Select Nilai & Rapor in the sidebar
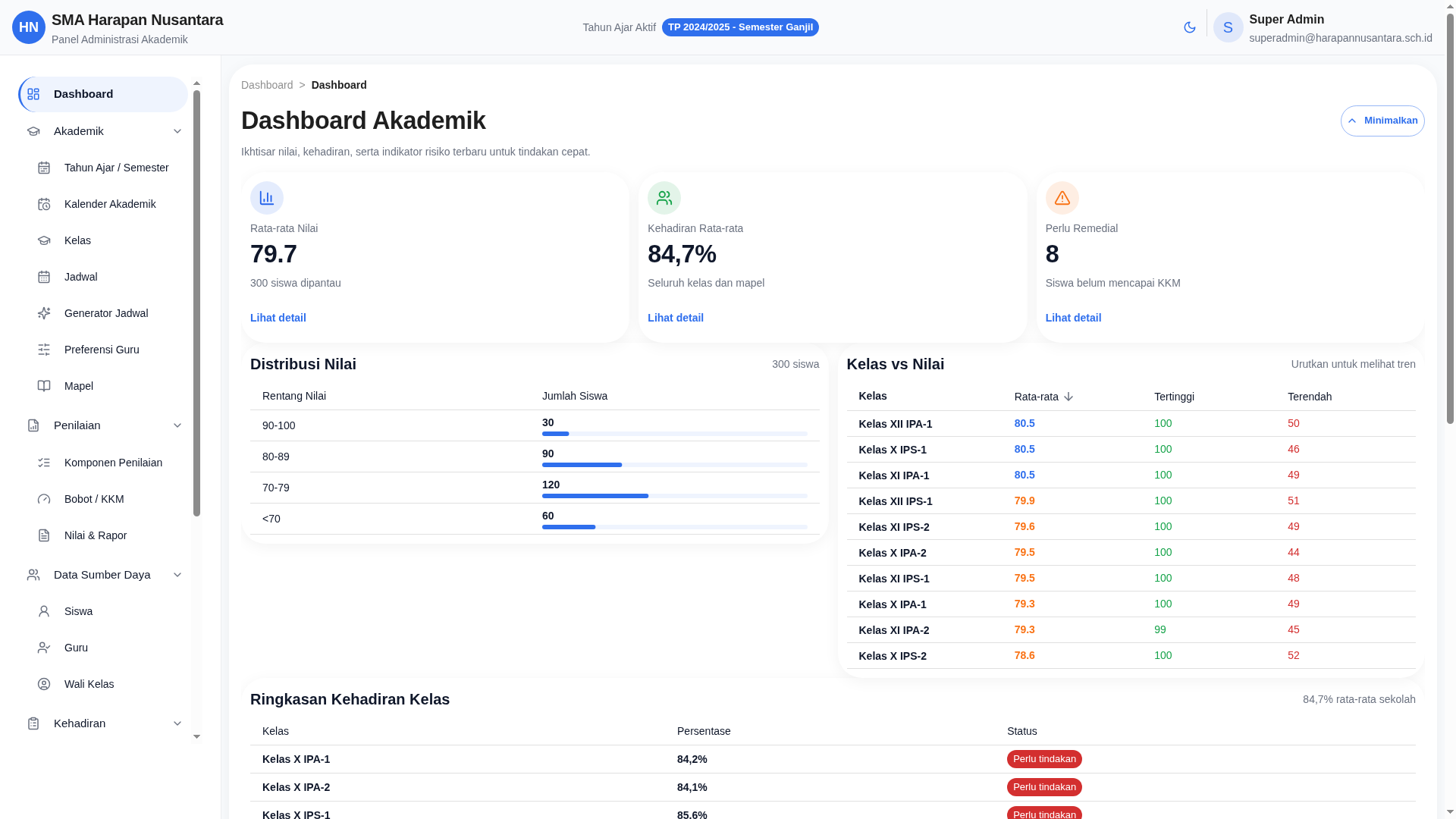1456x819 pixels. (93, 535)
